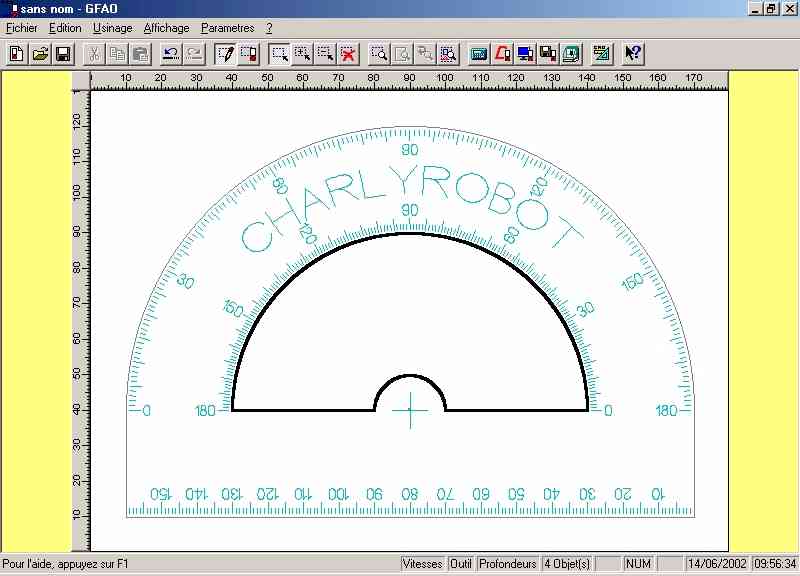This screenshot has height=576, width=800.
Task: Open the Fichier menu
Action: click(x=22, y=28)
